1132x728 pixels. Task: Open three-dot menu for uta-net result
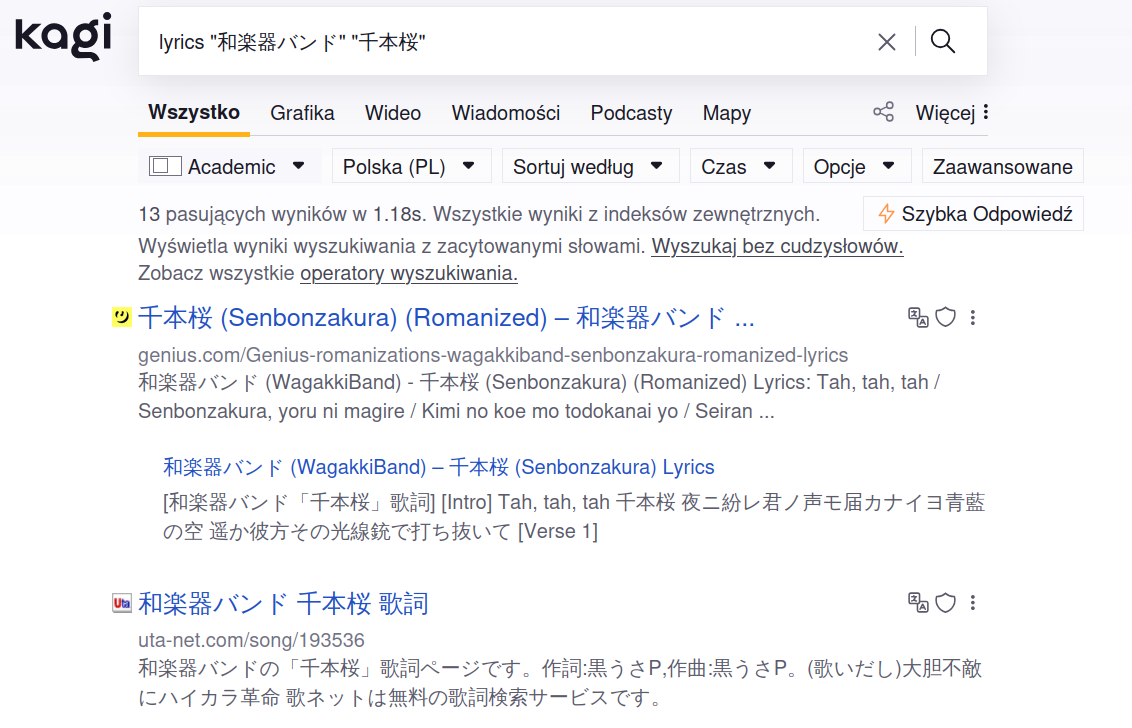[x=973, y=603]
